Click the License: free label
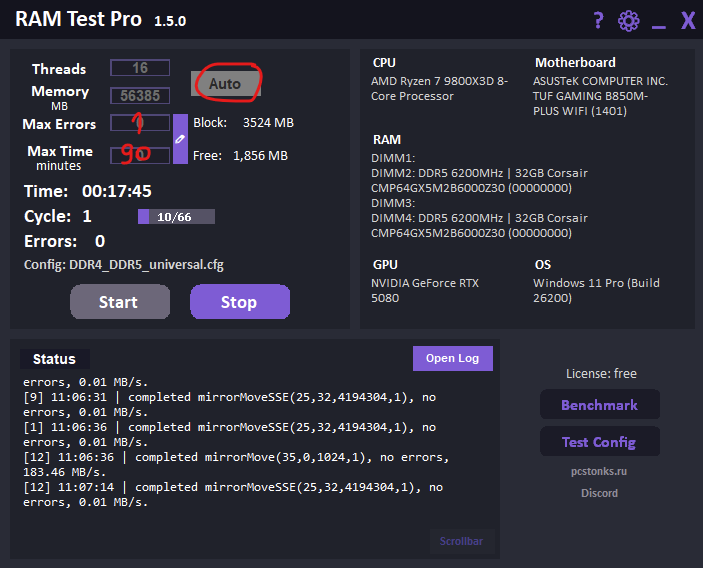 click(601, 373)
